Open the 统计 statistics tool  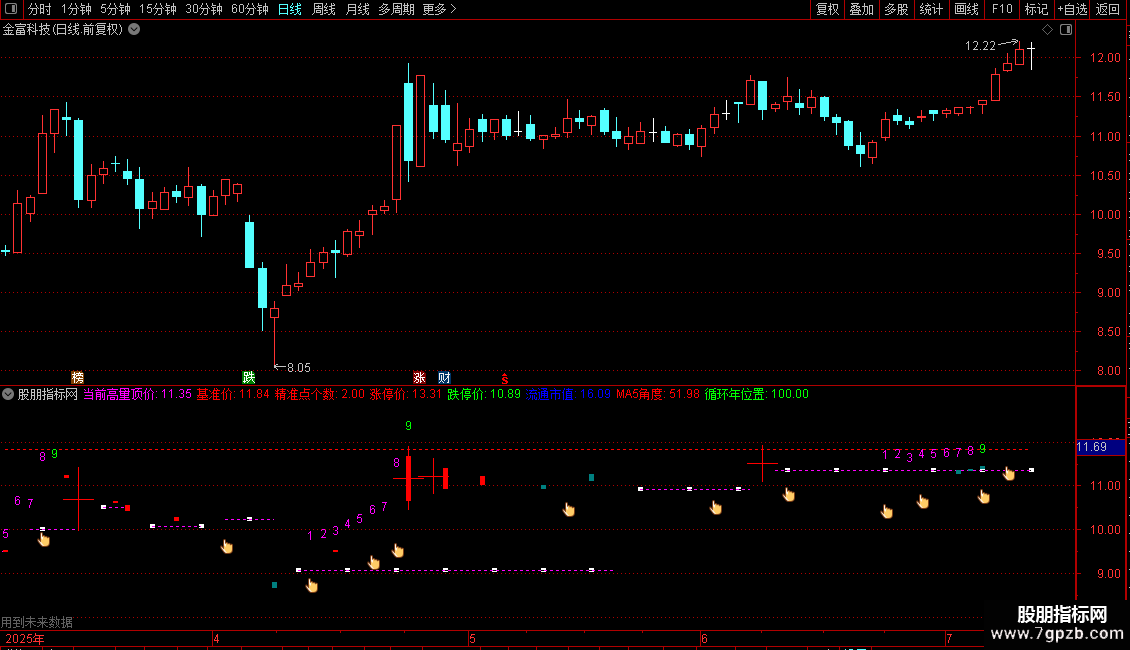(x=931, y=9)
